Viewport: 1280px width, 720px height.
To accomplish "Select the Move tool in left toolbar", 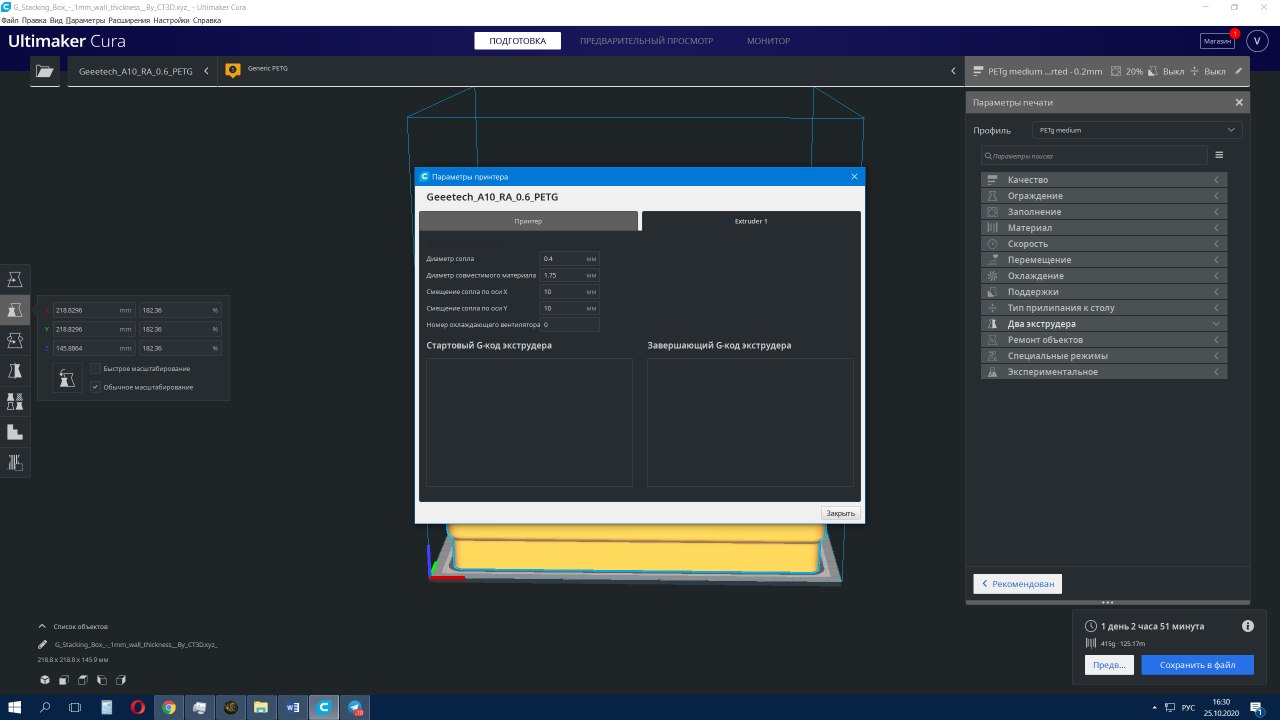I will 15,278.
